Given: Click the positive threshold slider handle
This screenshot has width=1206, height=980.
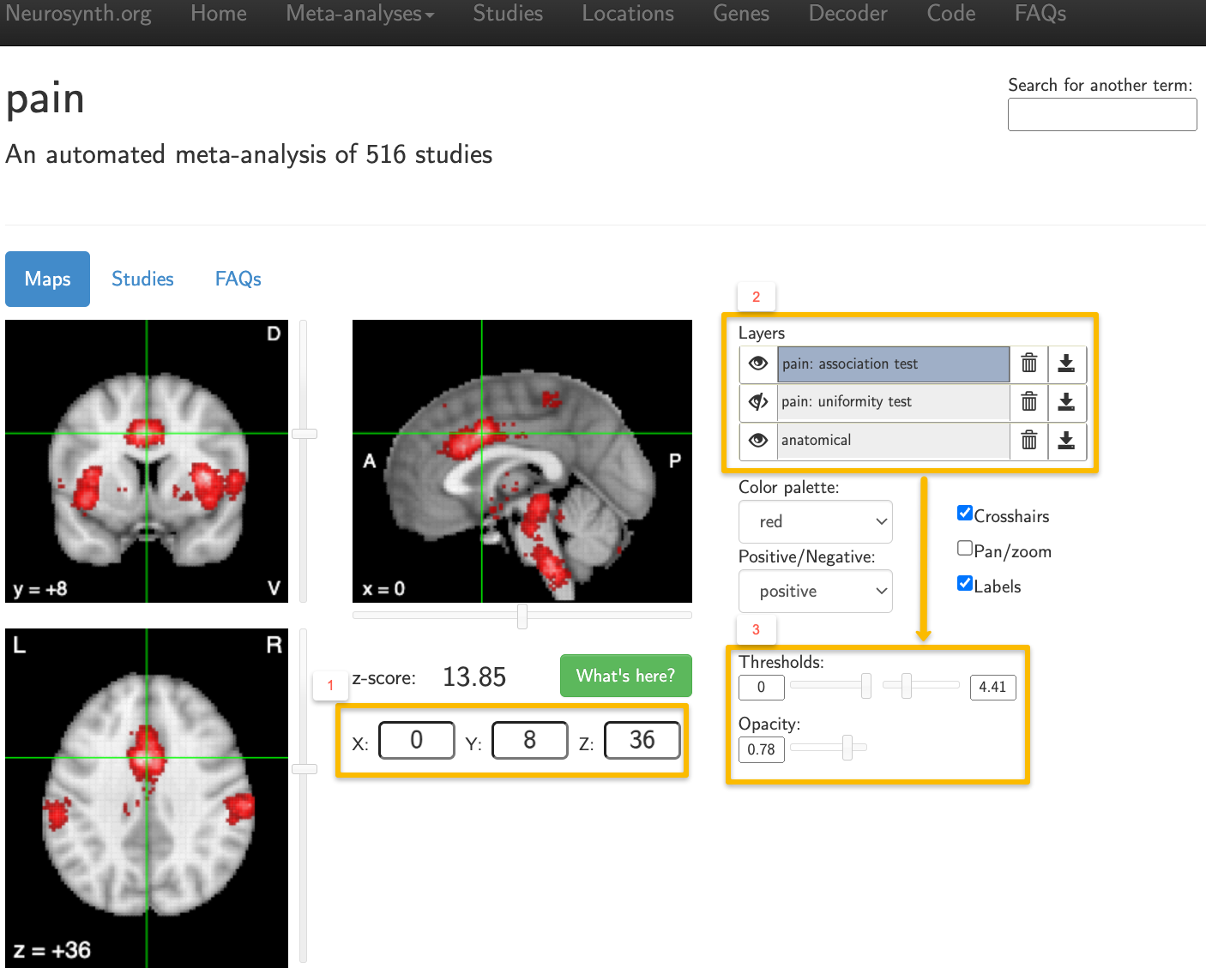Looking at the screenshot, I should pos(906,685).
